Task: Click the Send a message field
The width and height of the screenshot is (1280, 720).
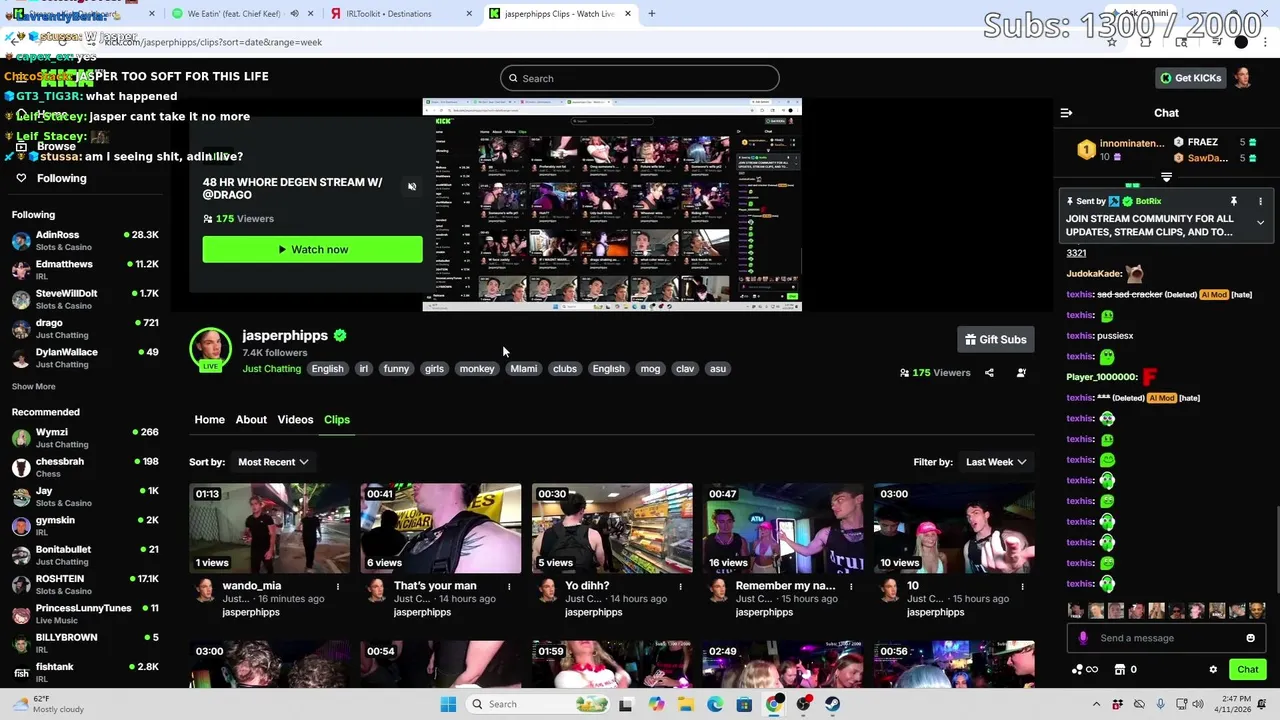Action: (x=1165, y=638)
